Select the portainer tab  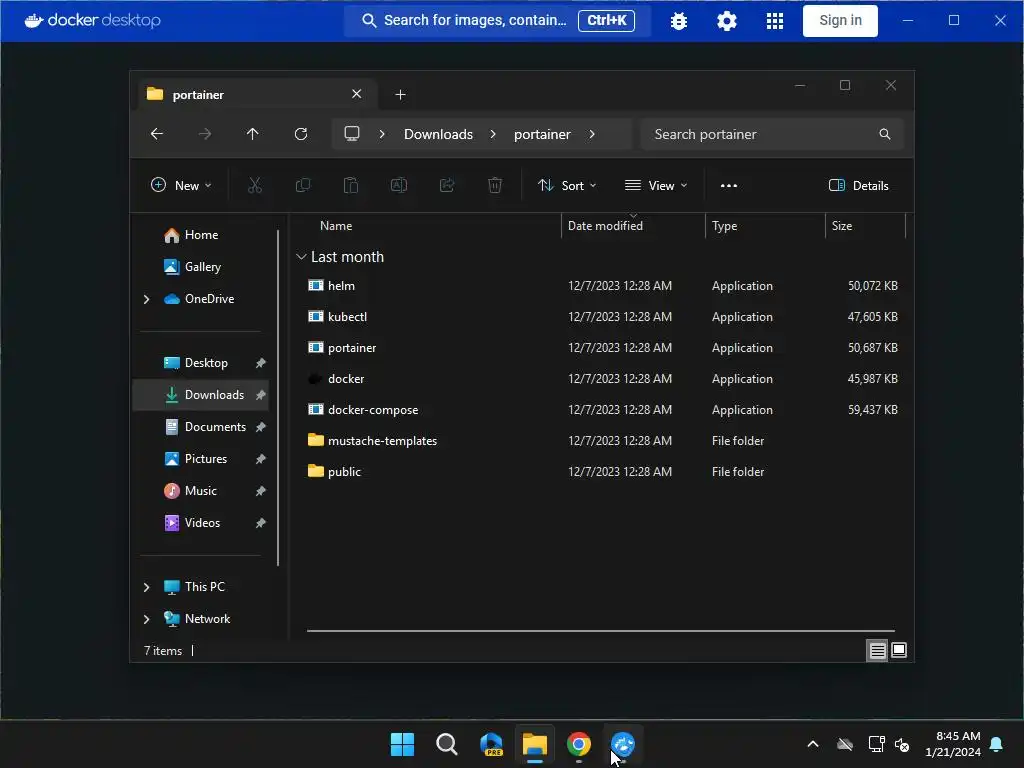(258, 94)
